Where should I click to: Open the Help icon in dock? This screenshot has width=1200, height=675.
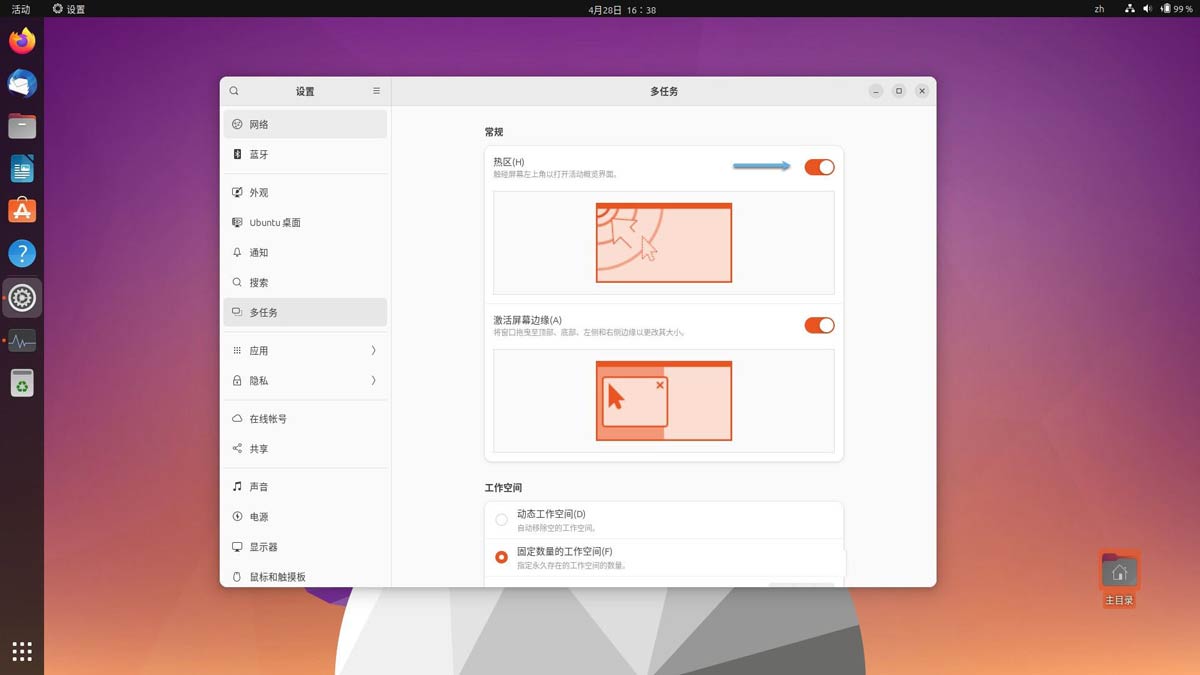22,253
